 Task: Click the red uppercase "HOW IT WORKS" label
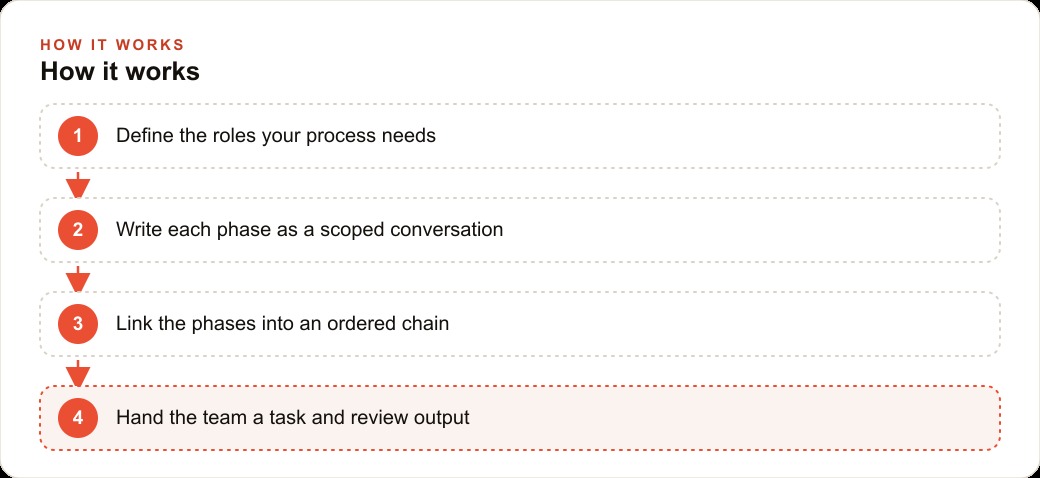click(112, 45)
